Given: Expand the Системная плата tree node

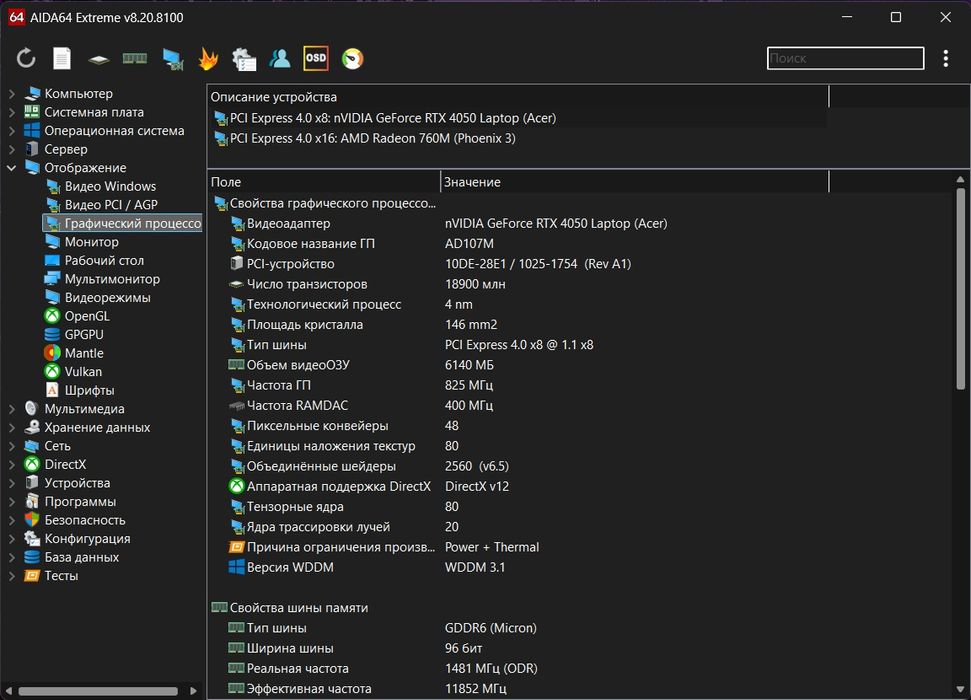Looking at the screenshot, I should [12, 112].
